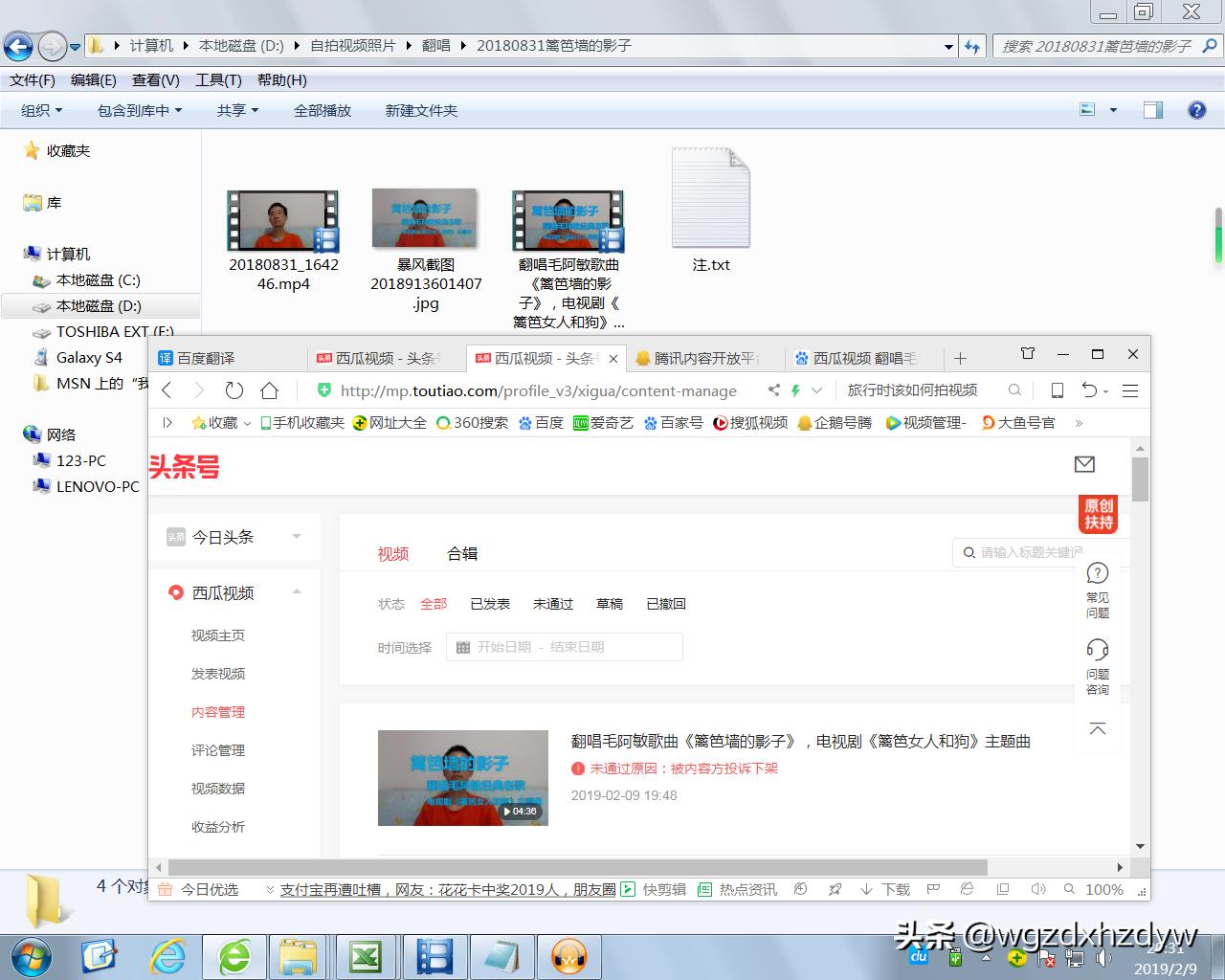Reload the Toutiao page in browser
This screenshot has height=980, width=1225.
pos(234,390)
